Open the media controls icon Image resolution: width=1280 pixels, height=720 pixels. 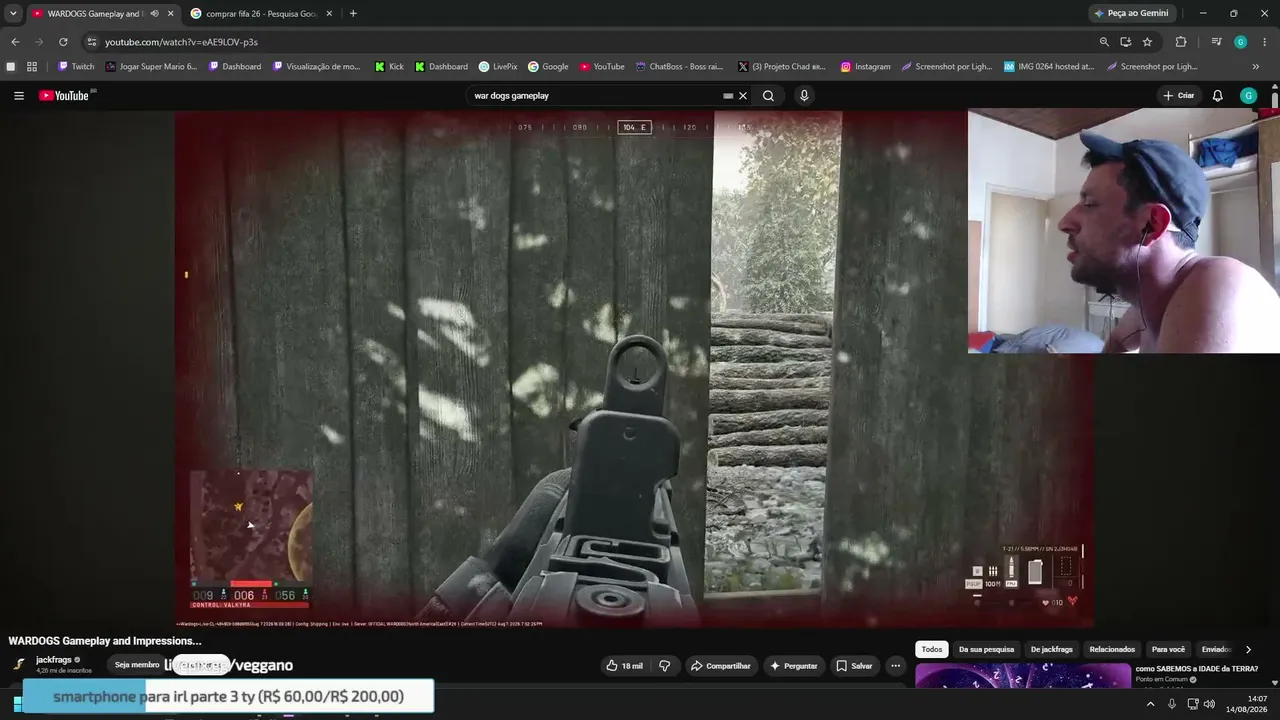click(x=1216, y=42)
